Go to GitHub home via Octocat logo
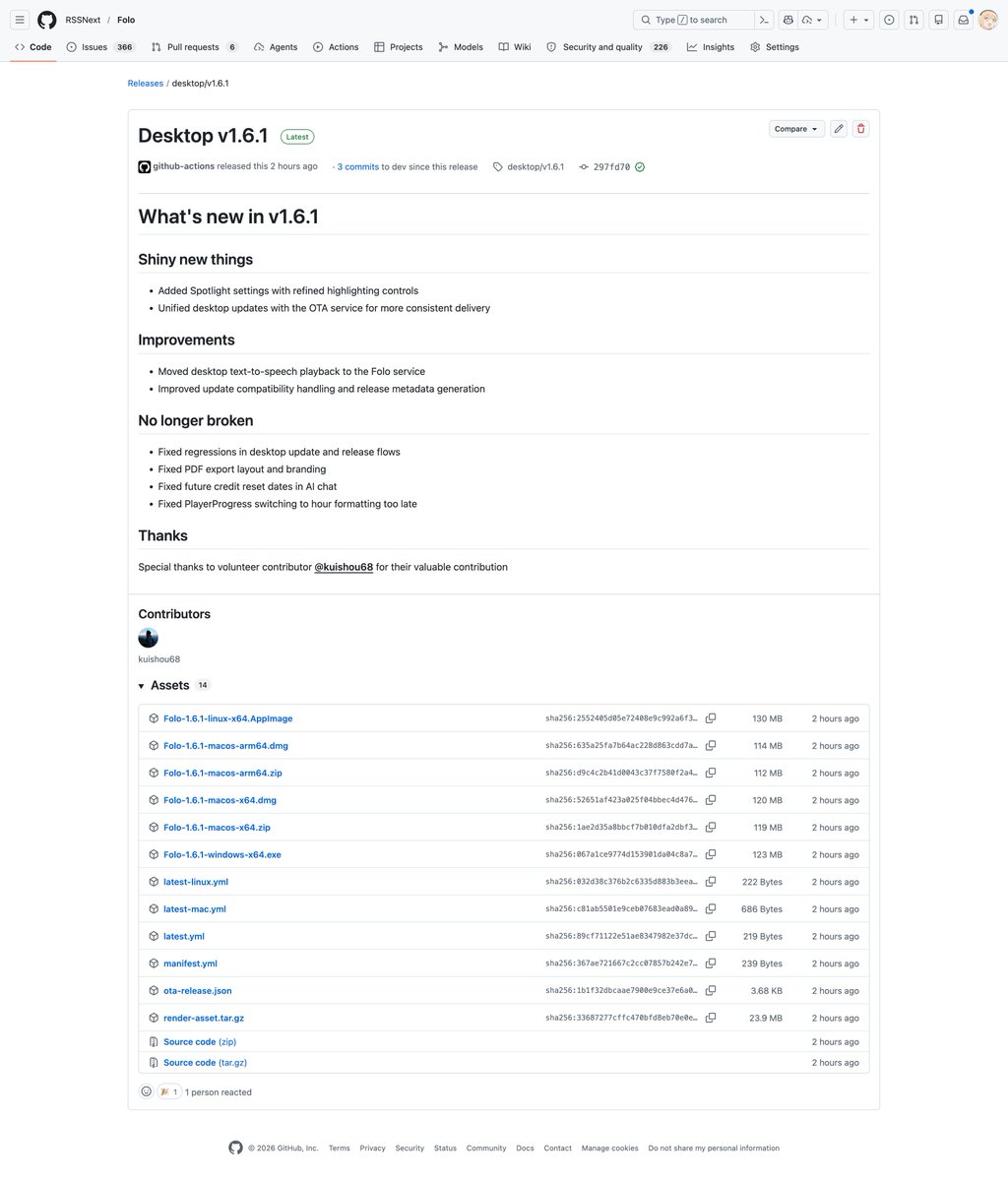This screenshot has width=1008, height=1181. click(47, 20)
